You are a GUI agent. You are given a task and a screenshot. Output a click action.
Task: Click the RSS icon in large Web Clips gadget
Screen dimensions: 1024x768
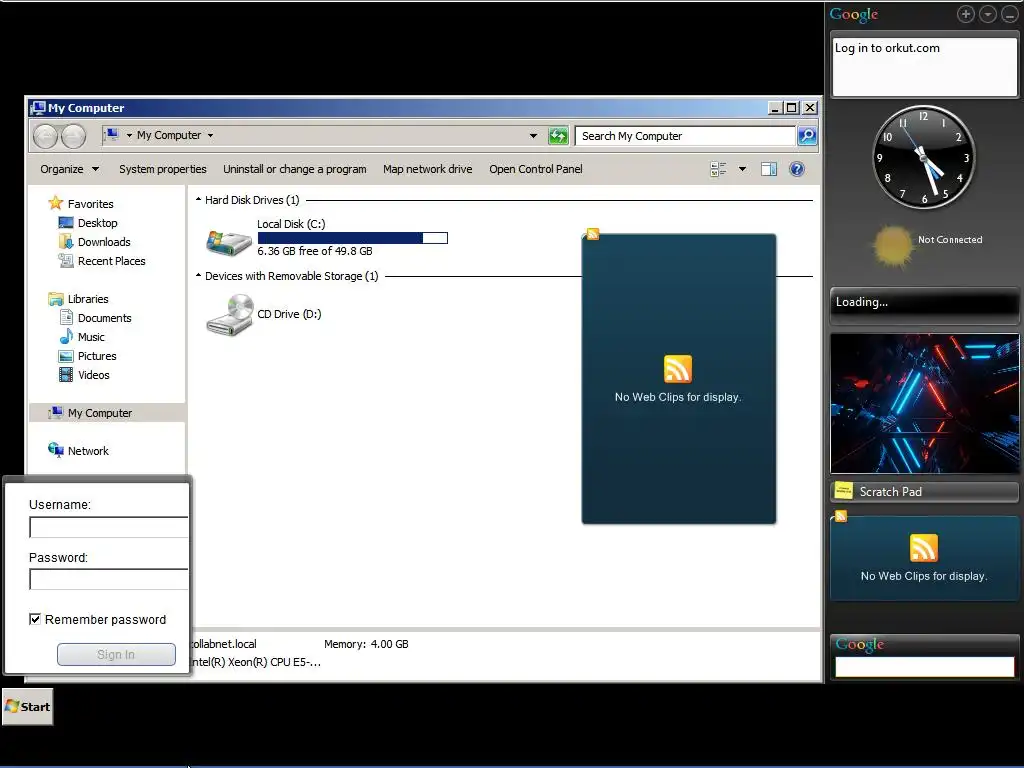coord(678,369)
